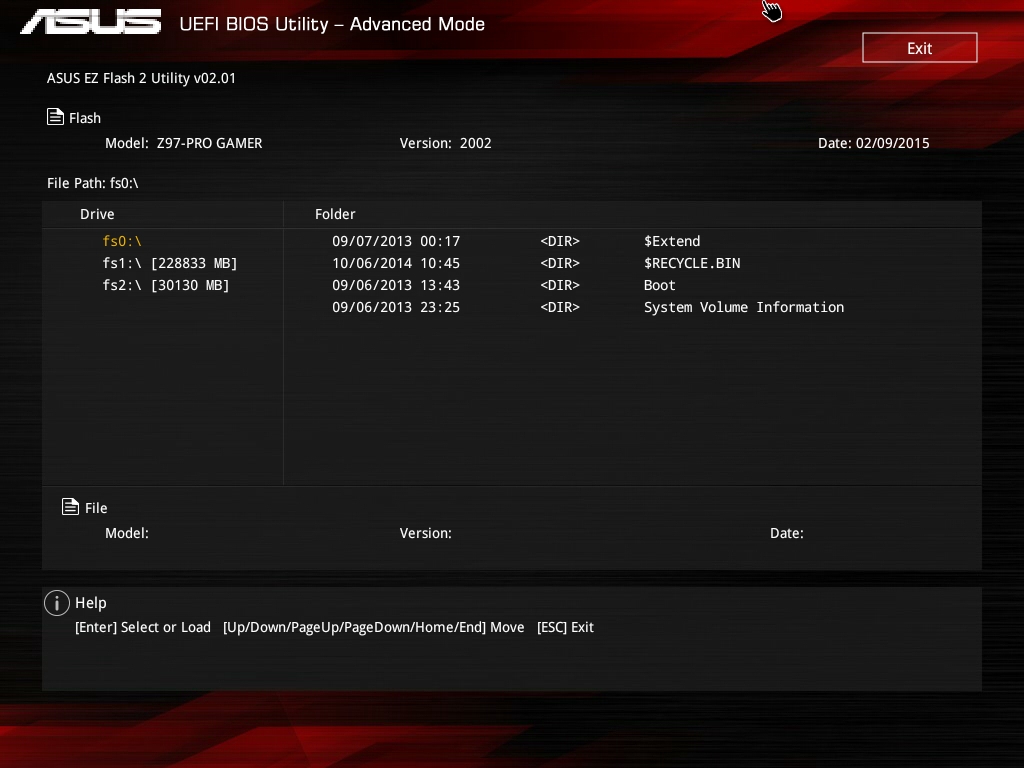Select drive fs0:\
Image resolution: width=1024 pixels, height=768 pixels.
[122, 241]
